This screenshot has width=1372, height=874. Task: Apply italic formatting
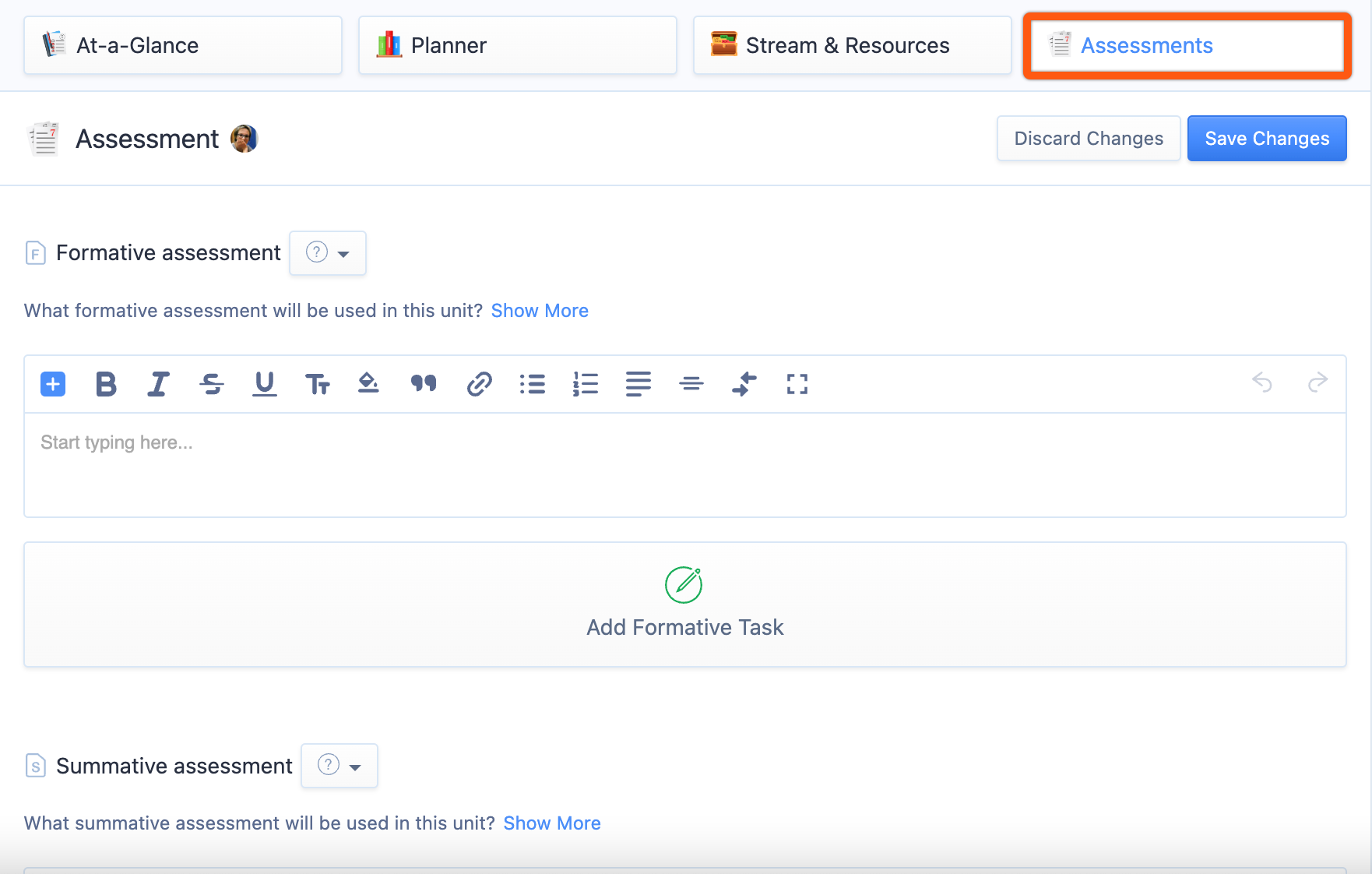coord(158,384)
